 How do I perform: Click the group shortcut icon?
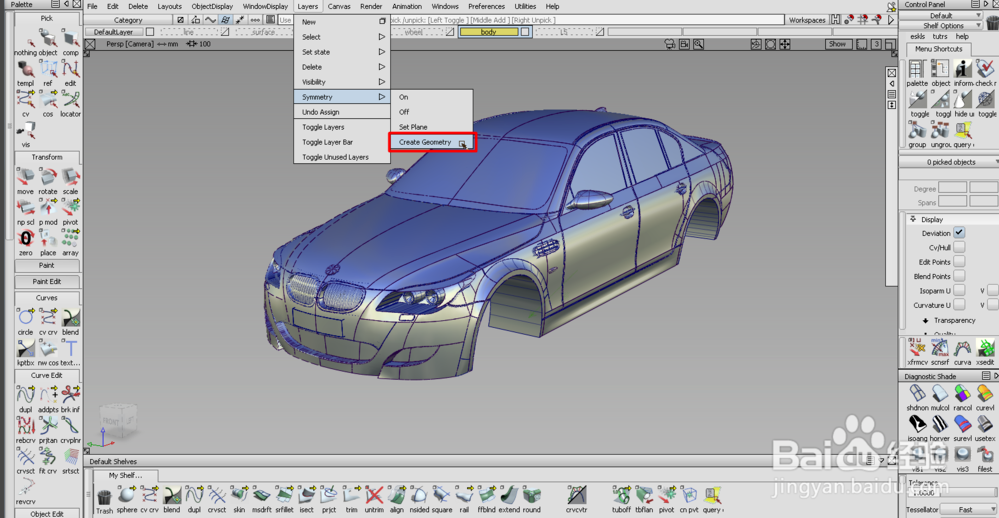[917, 132]
